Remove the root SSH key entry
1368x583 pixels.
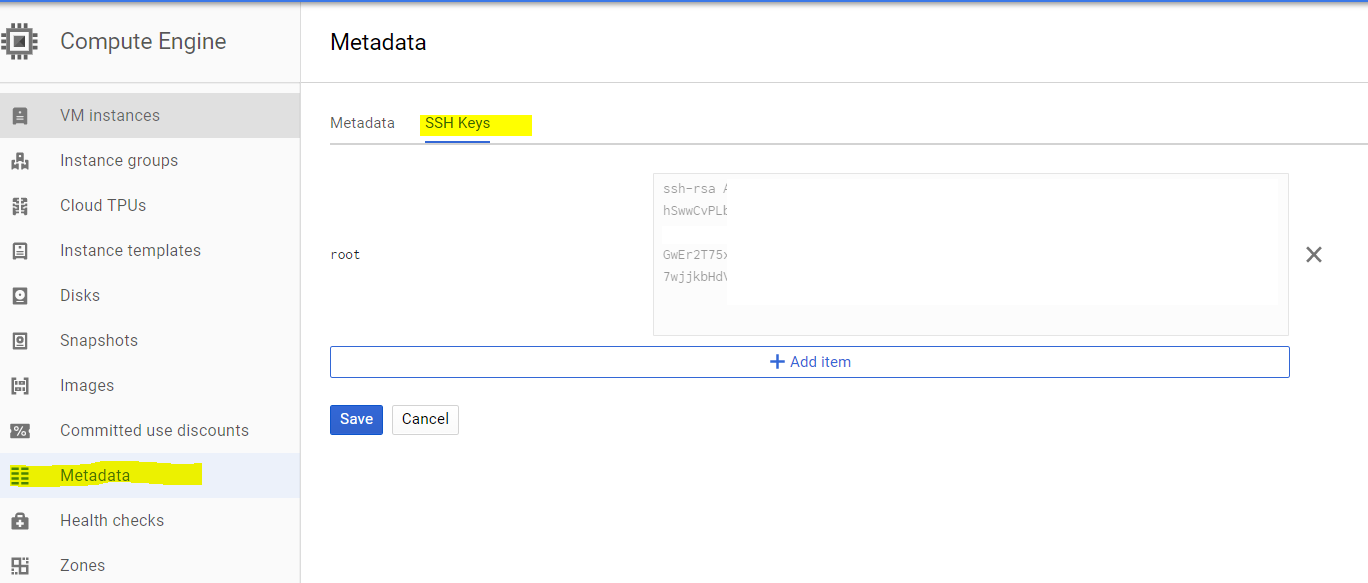pyautogui.click(x=1314, y=255)
